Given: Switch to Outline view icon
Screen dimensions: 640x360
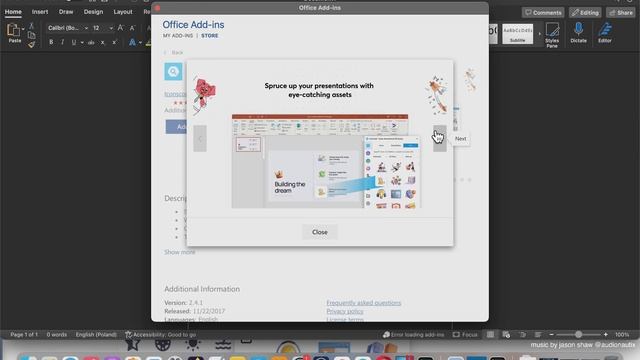Looking at the screenshot, I should tap(522, 335).
